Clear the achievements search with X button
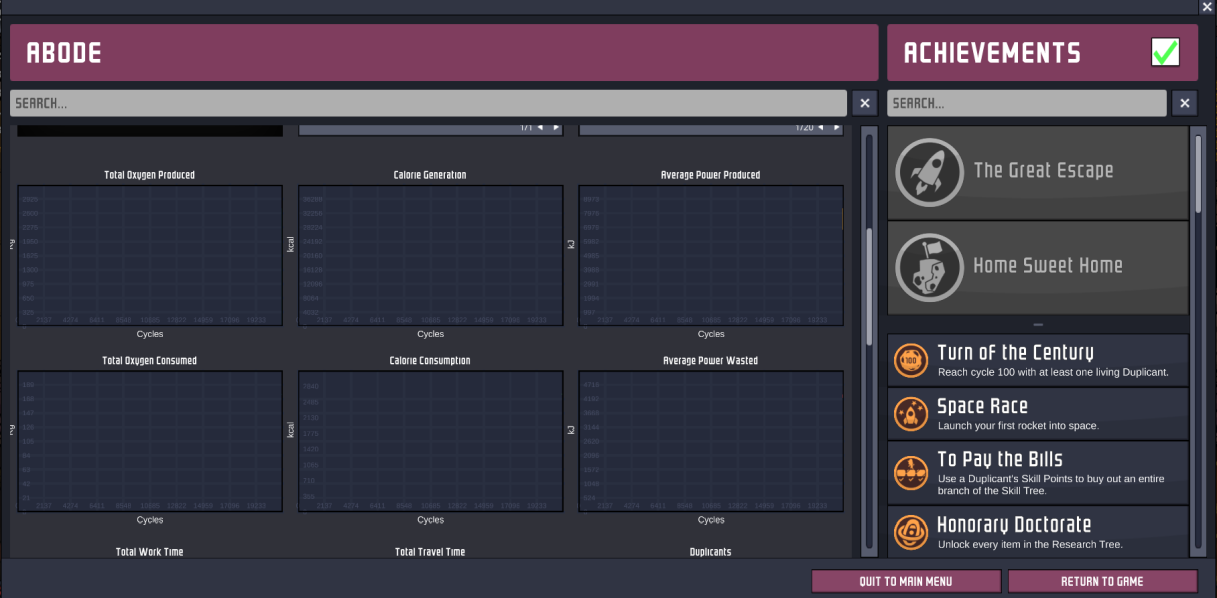Image resolution: width=1217 pixels, height=598 pixels. 1184,103
